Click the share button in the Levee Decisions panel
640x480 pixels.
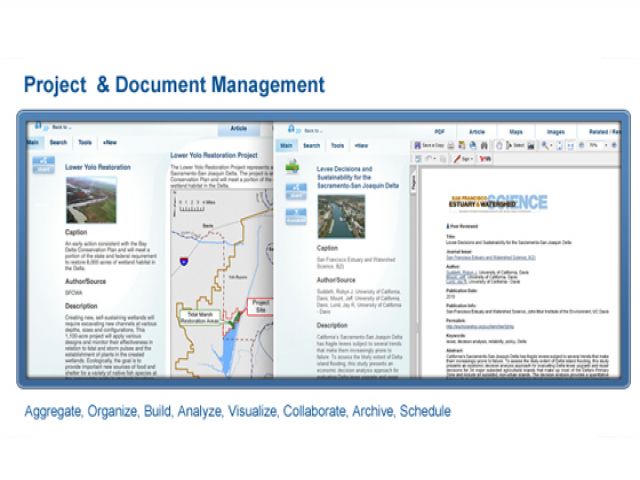(296, 191)
